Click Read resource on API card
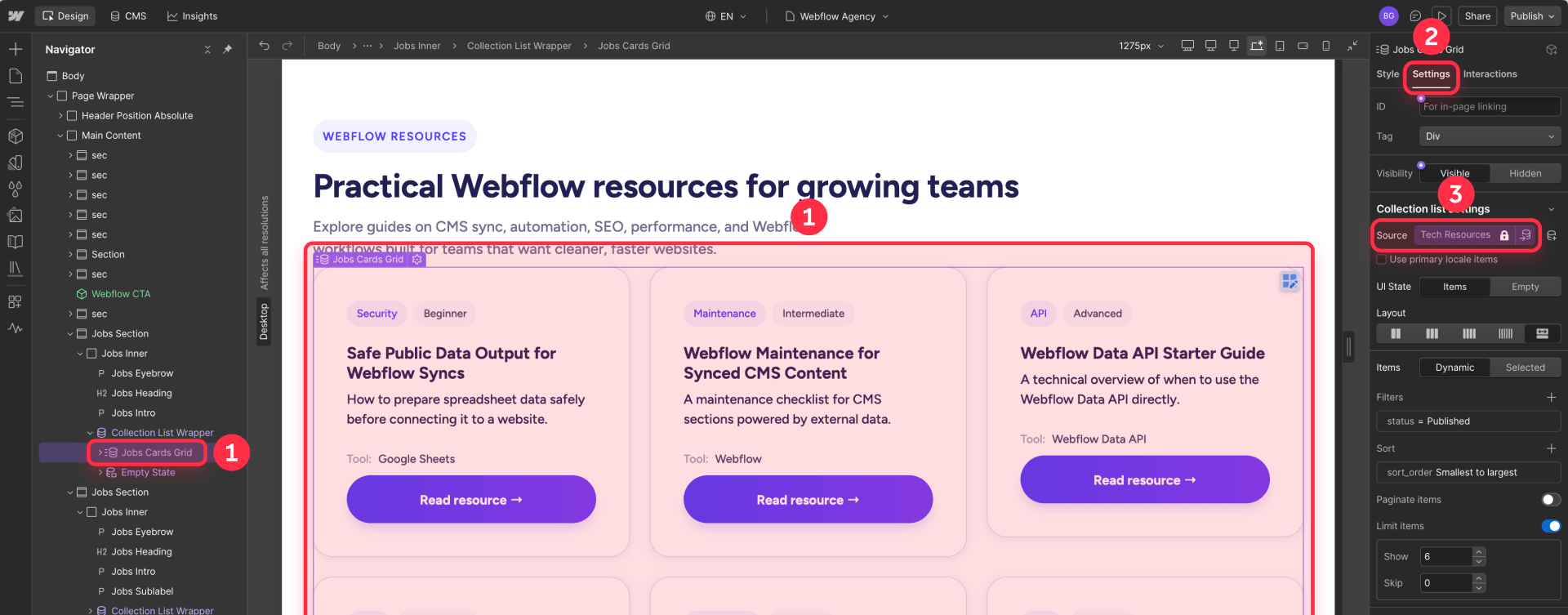The height and width of the screenshot is (615, 1568). [1145, 480]
